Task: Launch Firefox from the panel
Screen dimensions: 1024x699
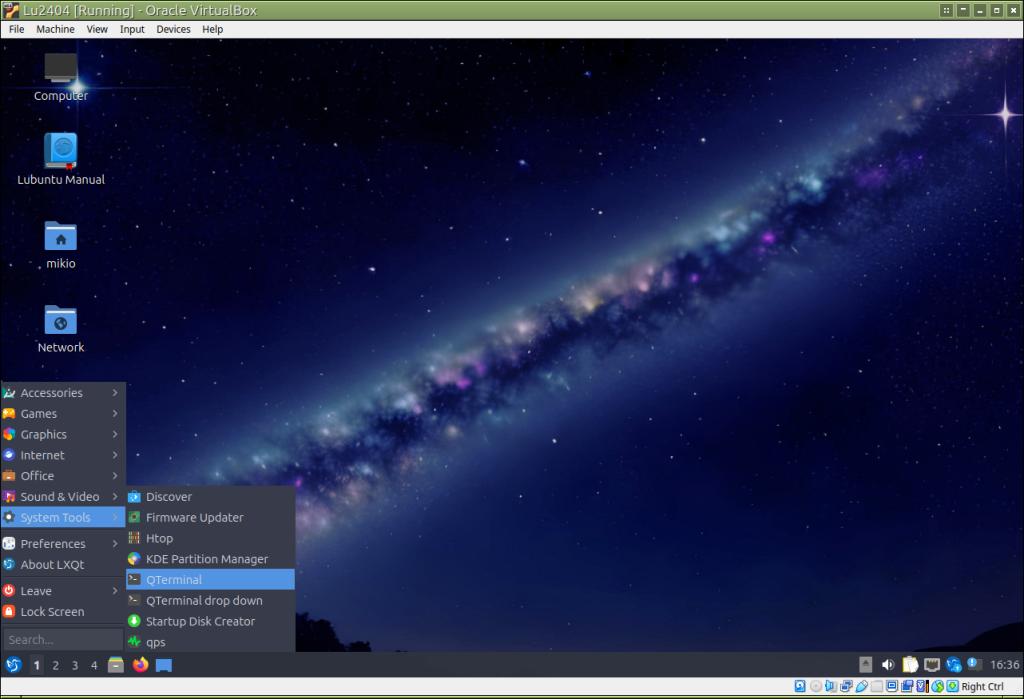Action: (x=140, y=665)
